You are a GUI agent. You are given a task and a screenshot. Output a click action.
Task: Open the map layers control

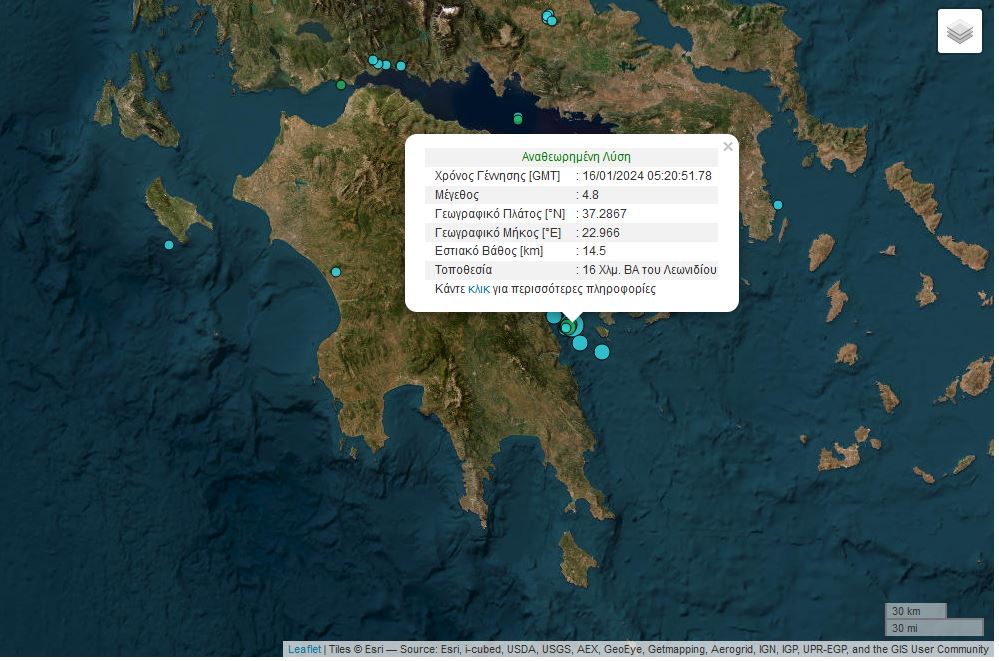coord(959,31)
